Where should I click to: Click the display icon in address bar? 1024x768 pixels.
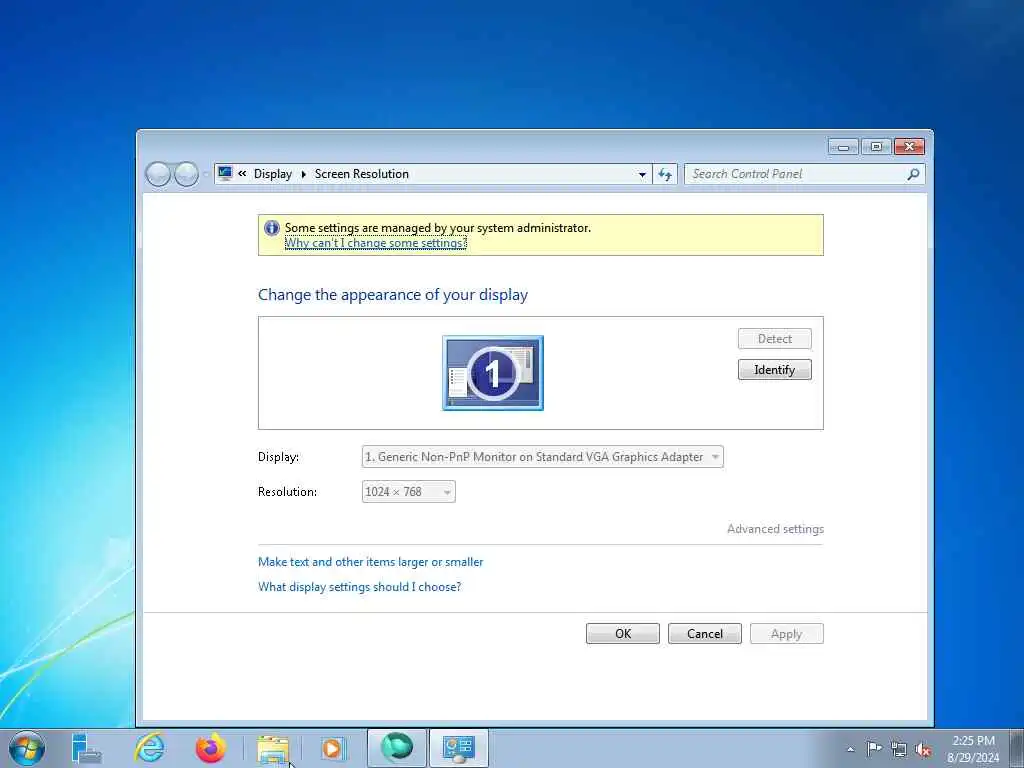pos(225,174)
